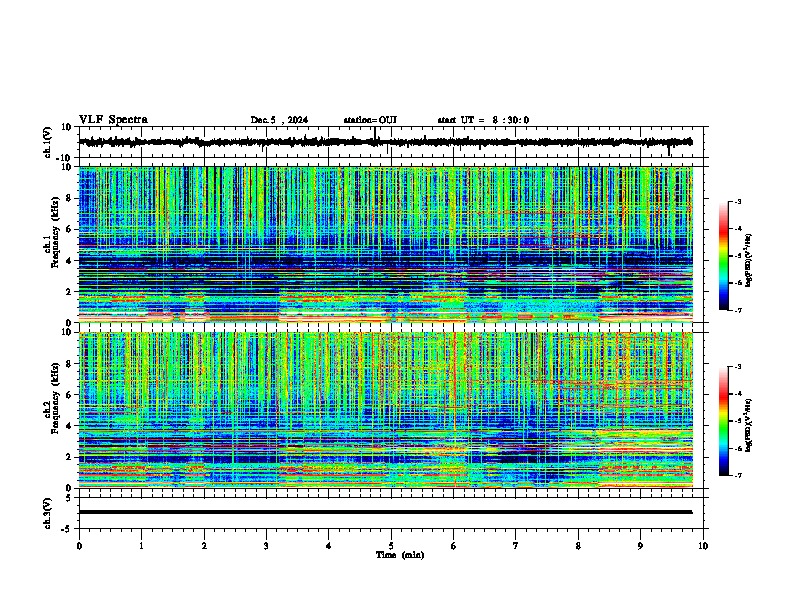Click the ch.1 colorbar 'log(PSD)(V²/Hz)' label
Screen dimensions: 792x612
tap(748, 260)
